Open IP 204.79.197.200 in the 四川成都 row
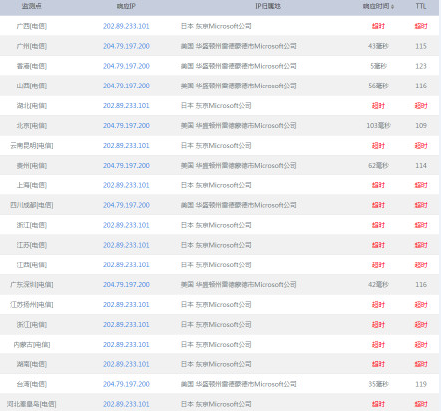This screenshot has width=441, height=411. coord(126,205)
